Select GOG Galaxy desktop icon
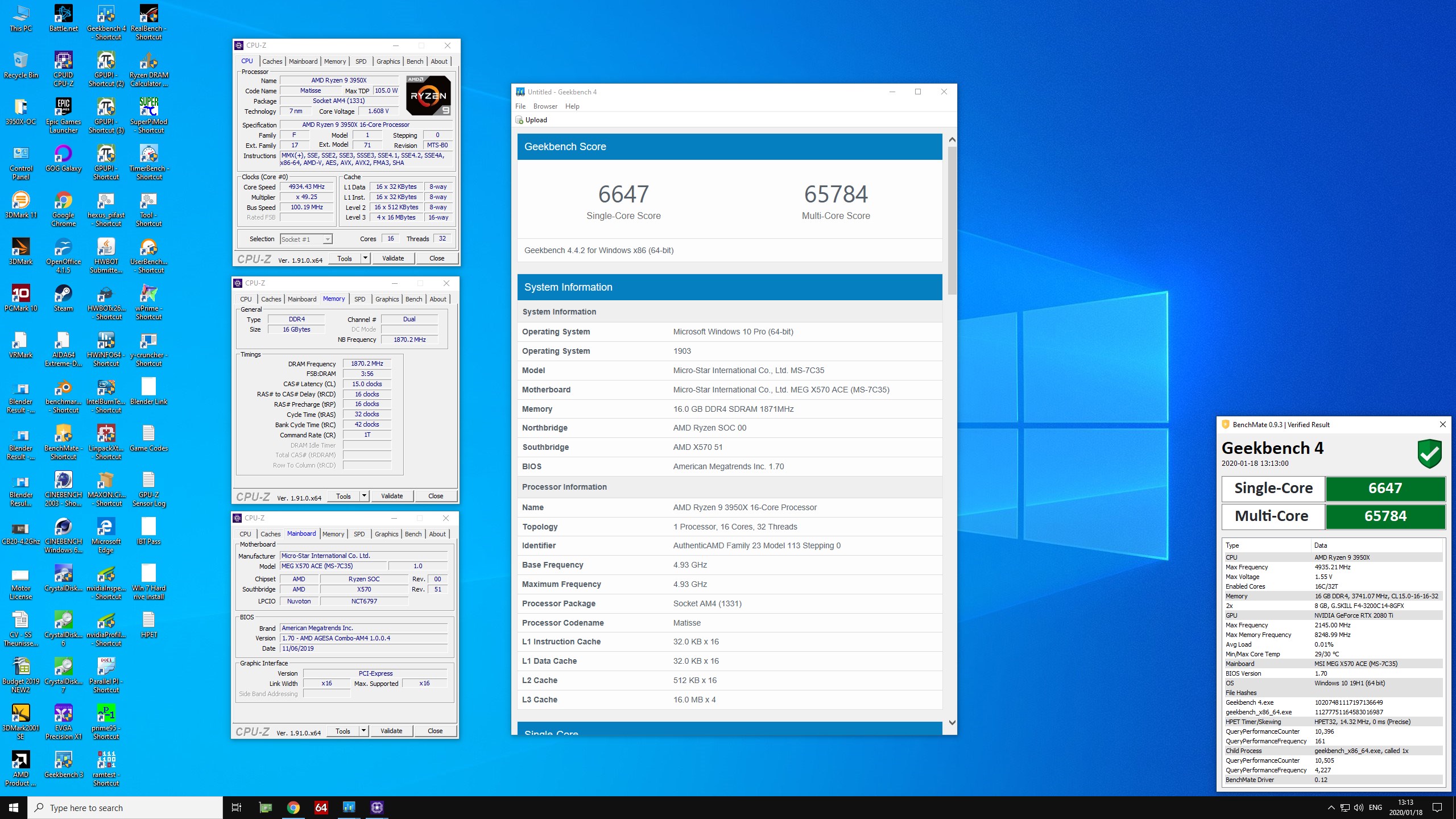 pos(63,159)
